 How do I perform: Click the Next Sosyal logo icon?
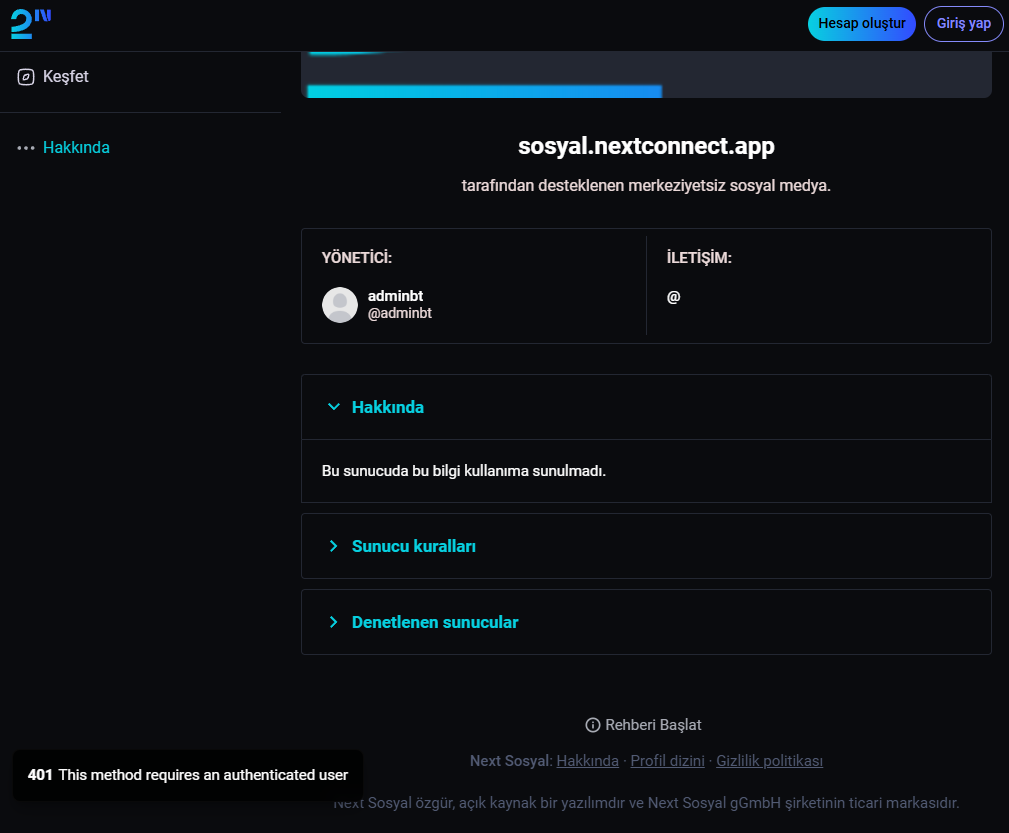click(x=30, y=24)
